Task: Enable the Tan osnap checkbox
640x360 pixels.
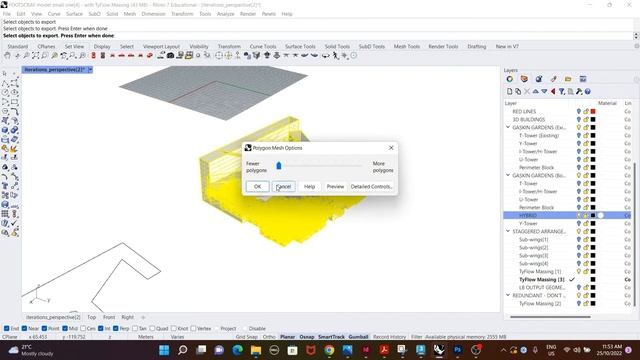Action: (135, 328)
